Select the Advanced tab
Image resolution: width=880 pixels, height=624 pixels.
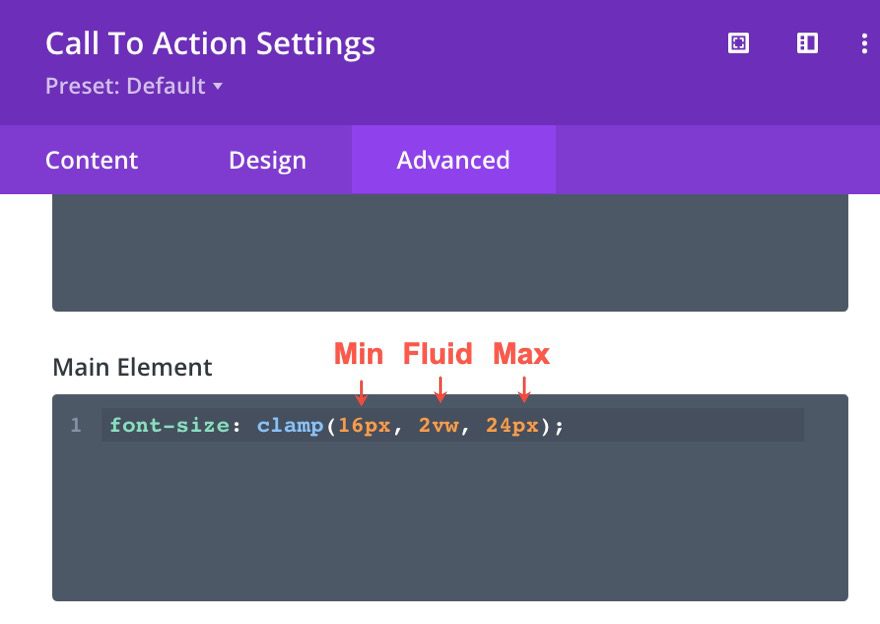pos(454,160)
